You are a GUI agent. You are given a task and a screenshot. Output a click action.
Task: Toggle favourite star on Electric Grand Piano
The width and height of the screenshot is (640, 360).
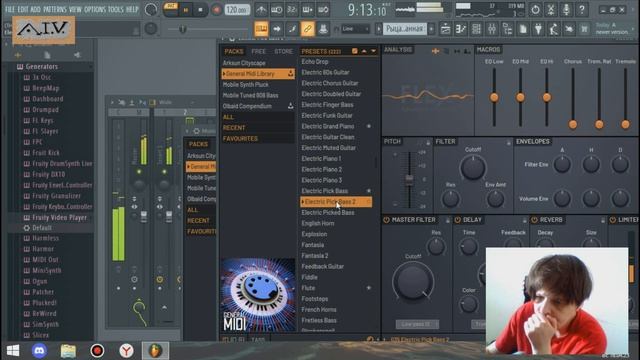click(x=369, y=126)
